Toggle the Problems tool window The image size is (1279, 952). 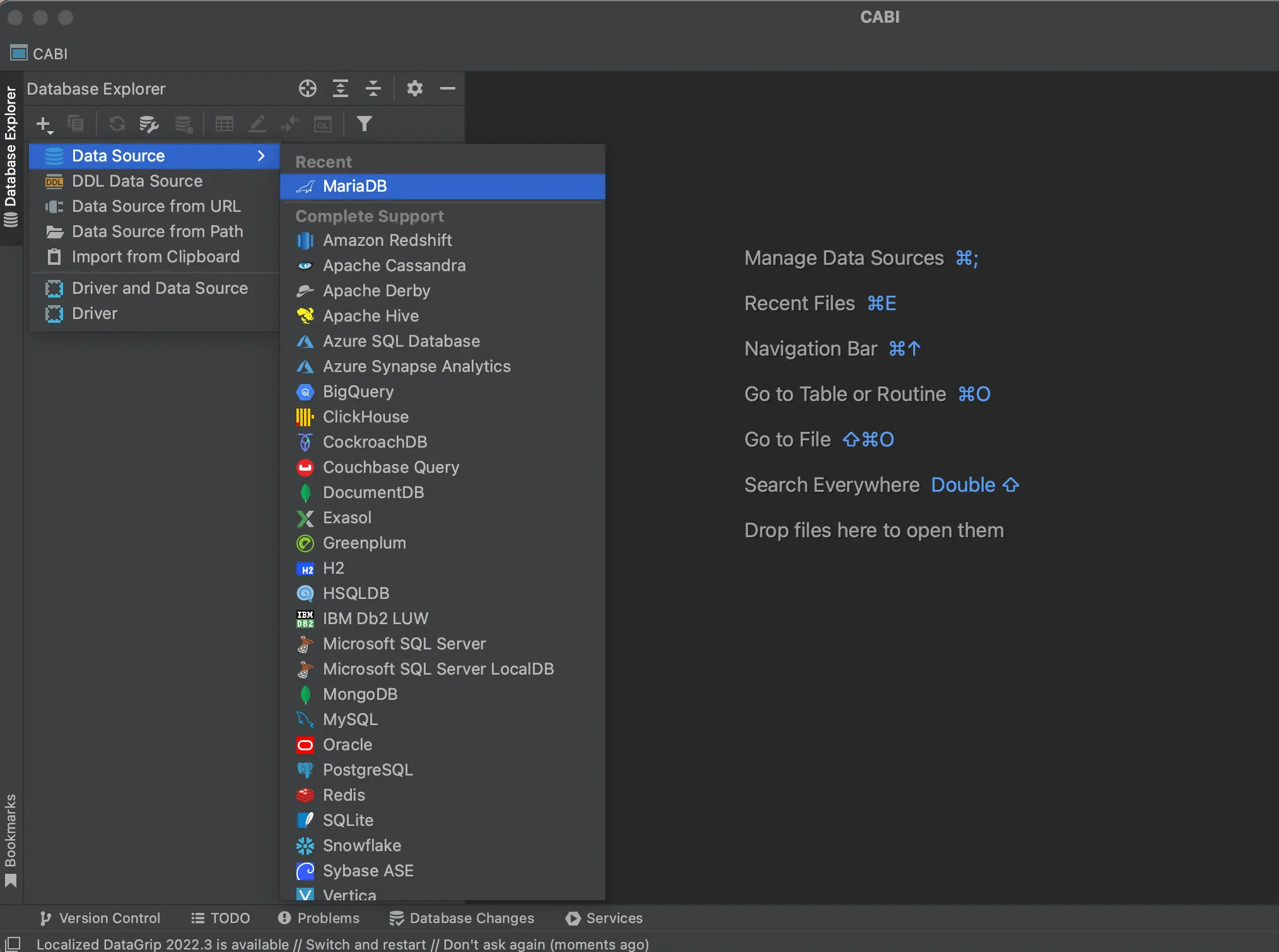[319, 918]
